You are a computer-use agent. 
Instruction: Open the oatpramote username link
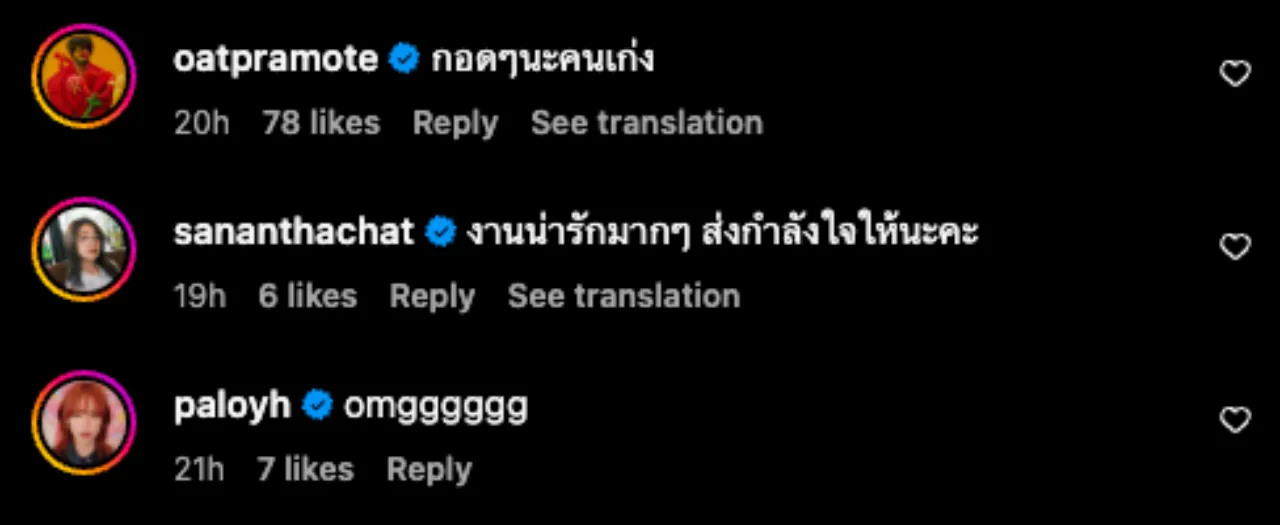coord(276,60)
